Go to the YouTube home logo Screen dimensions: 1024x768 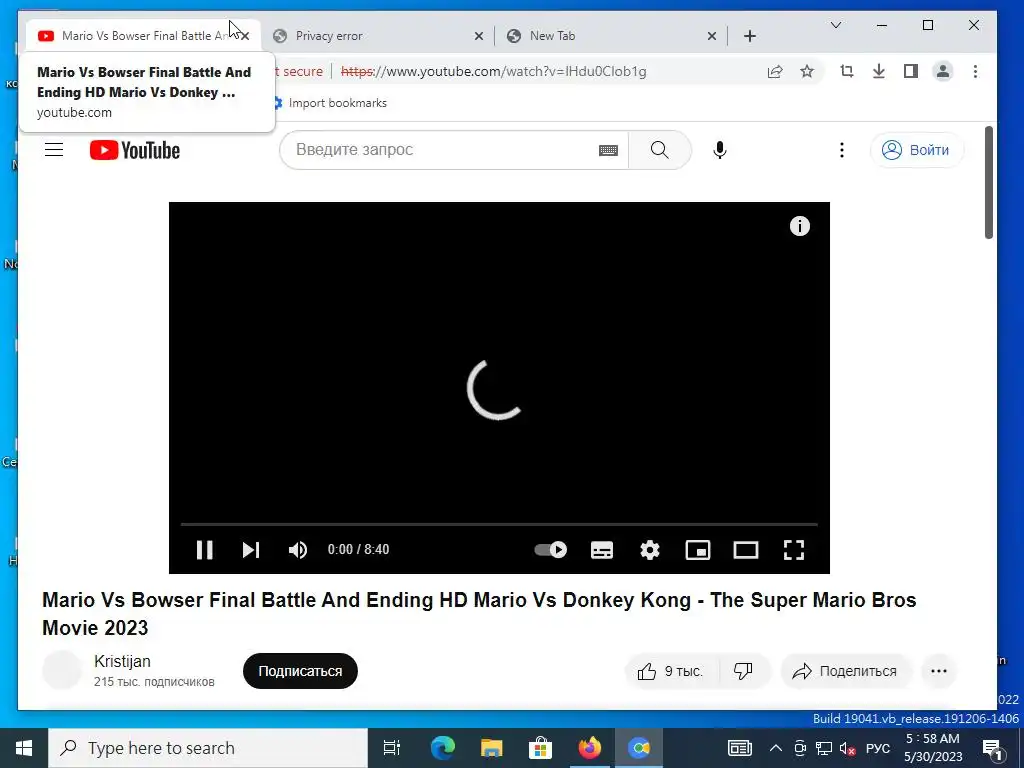[135, 150]
